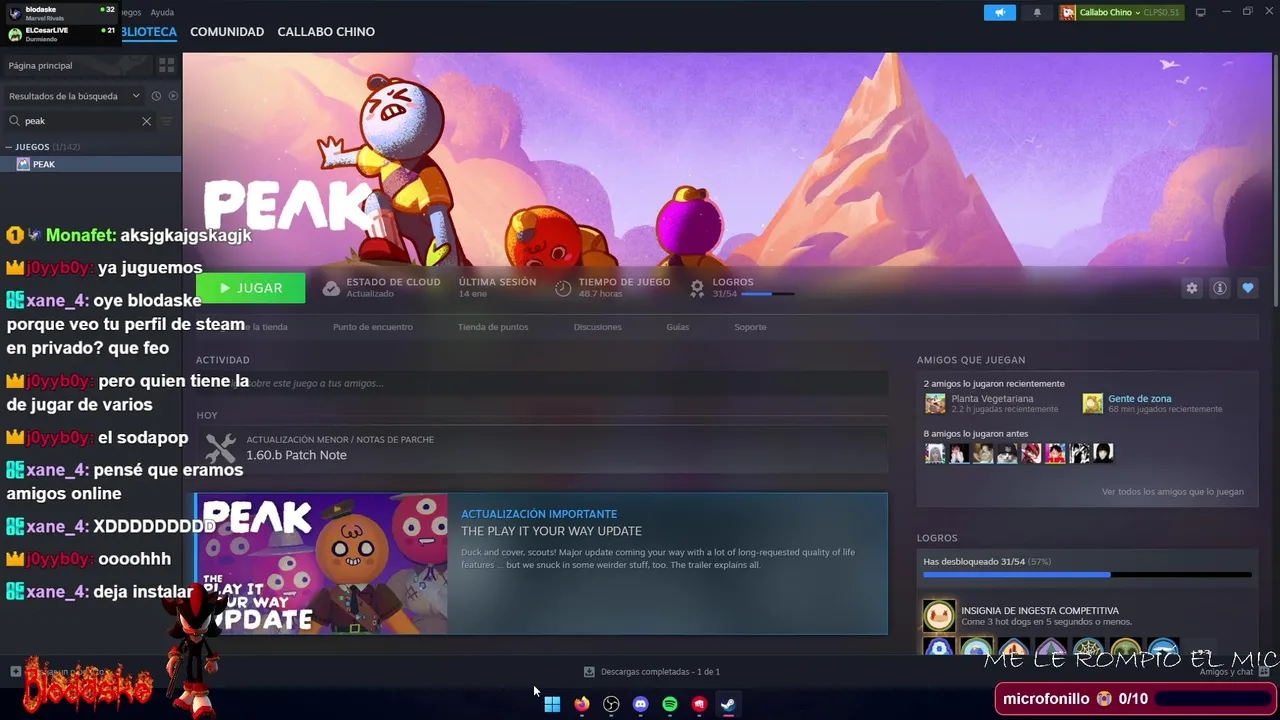
Task: Open the Punto de encuentro tab
Action: (x=373, y=327)
